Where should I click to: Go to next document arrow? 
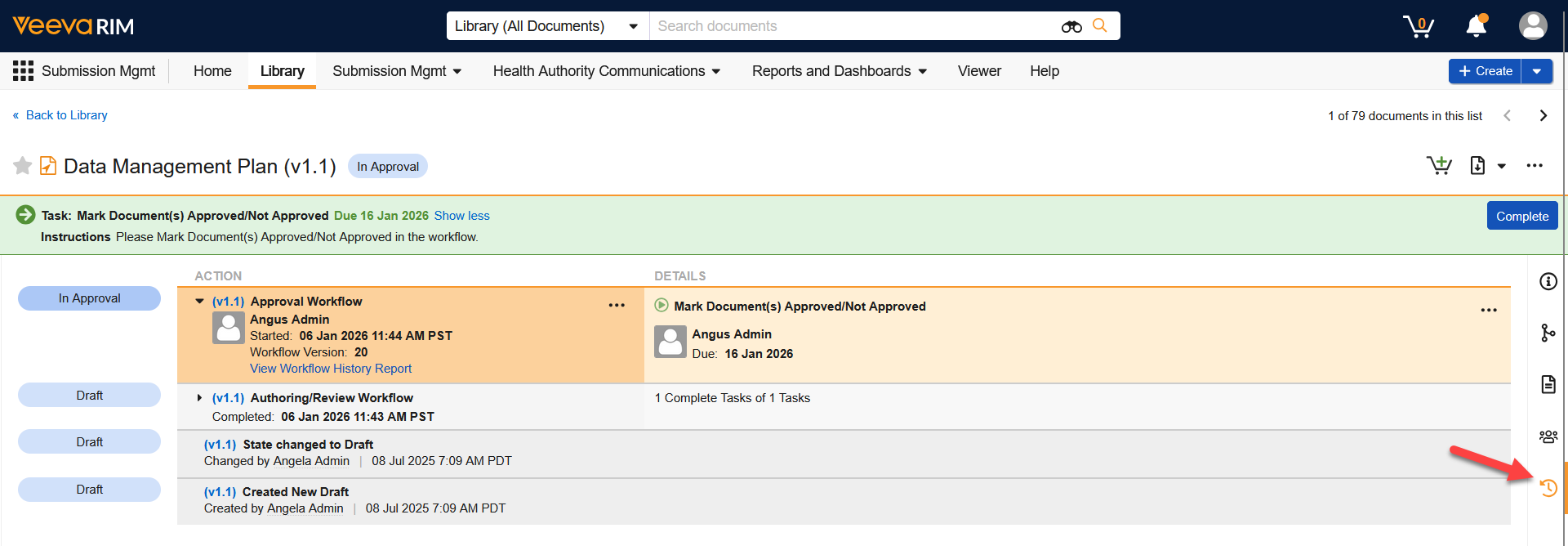pyautogui.click(x=1543, y=115)
